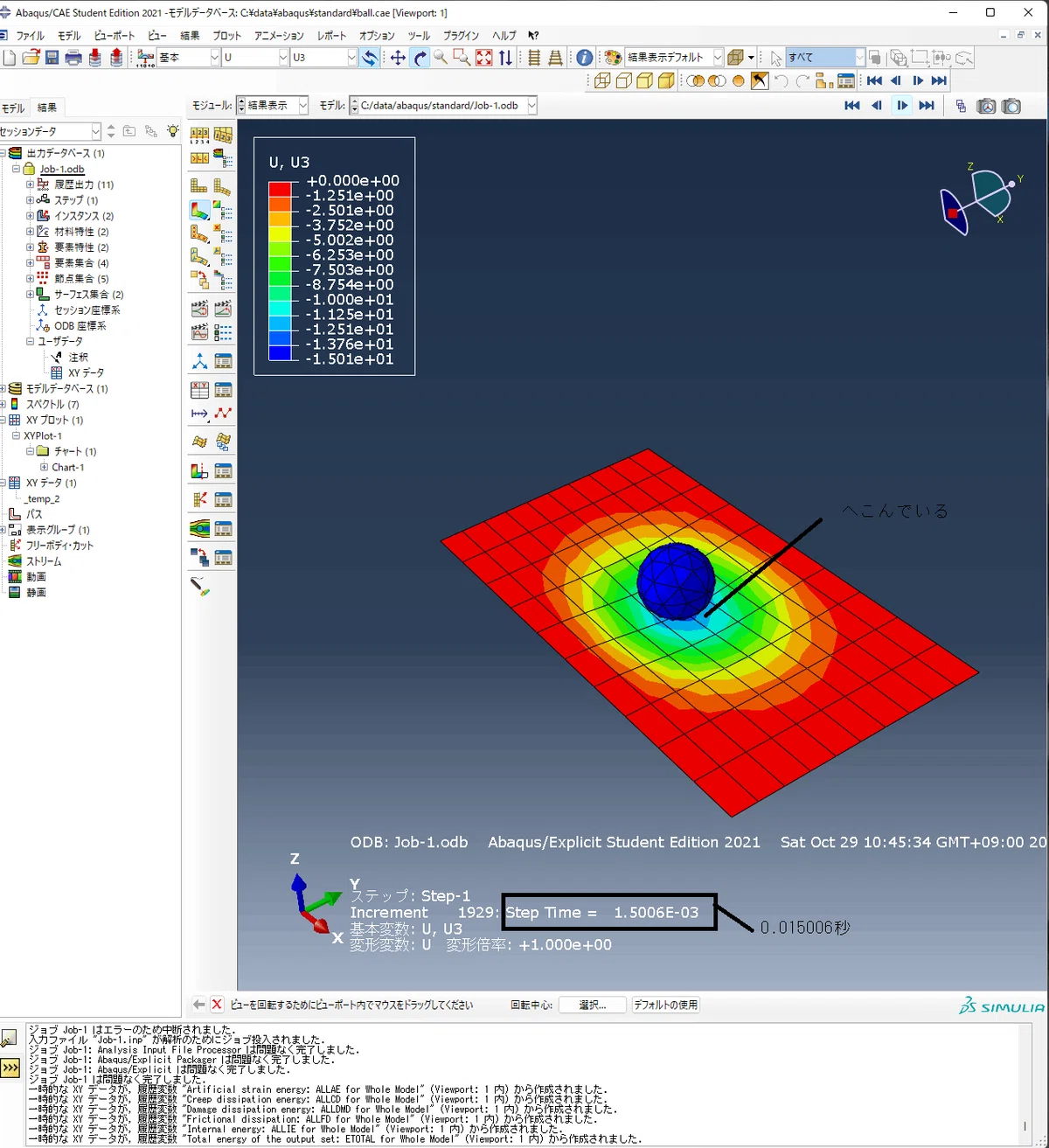Screen dimensions: 1049x1148
Task: Jump to the first frame in animation controls
Action: point(852,106)
